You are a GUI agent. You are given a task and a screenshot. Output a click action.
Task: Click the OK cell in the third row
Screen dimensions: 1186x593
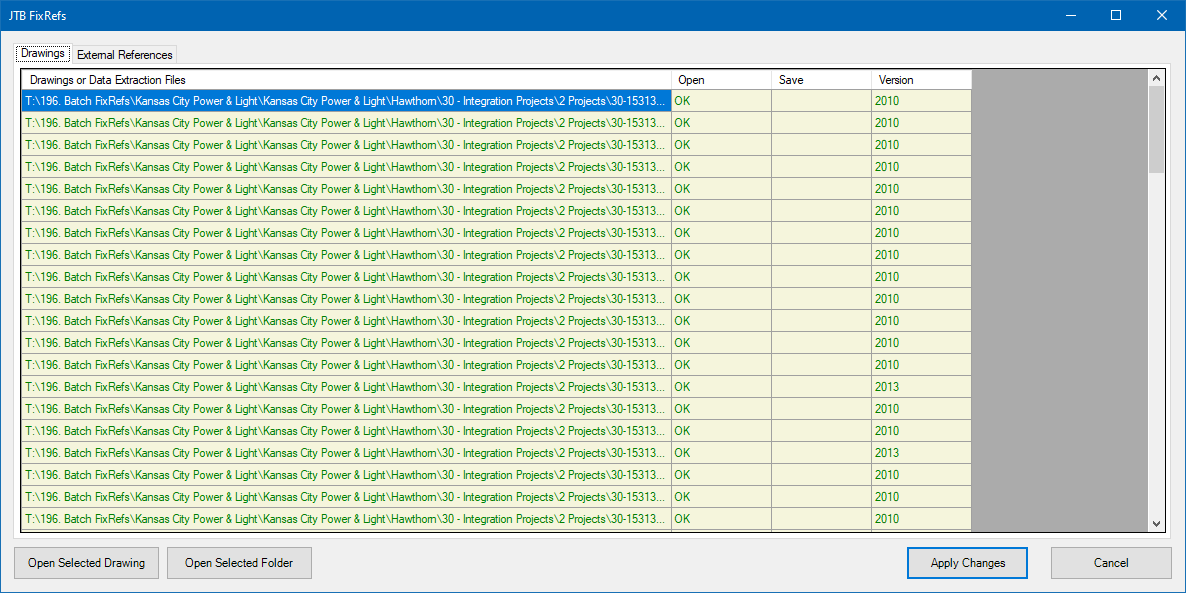[722, 144]
